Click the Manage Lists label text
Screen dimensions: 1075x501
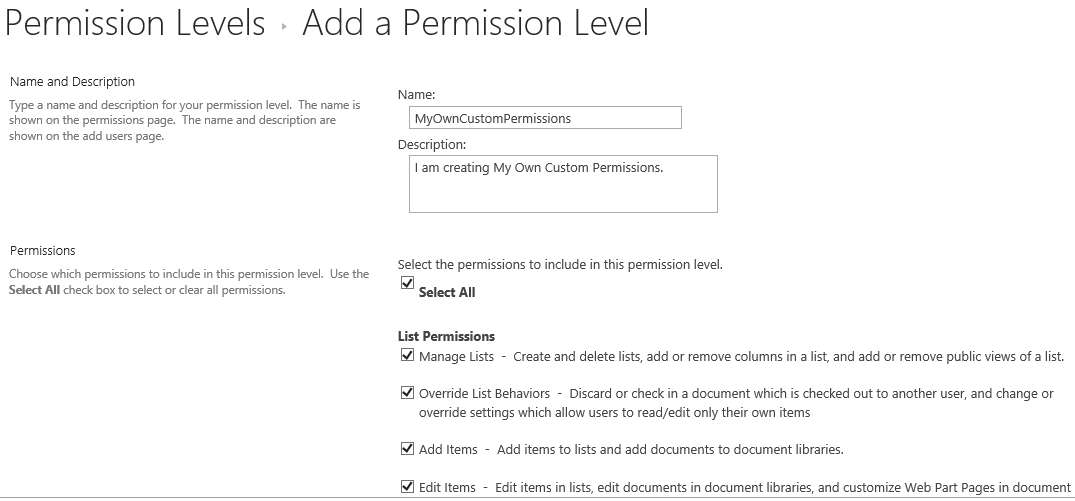tap(456, 357)
